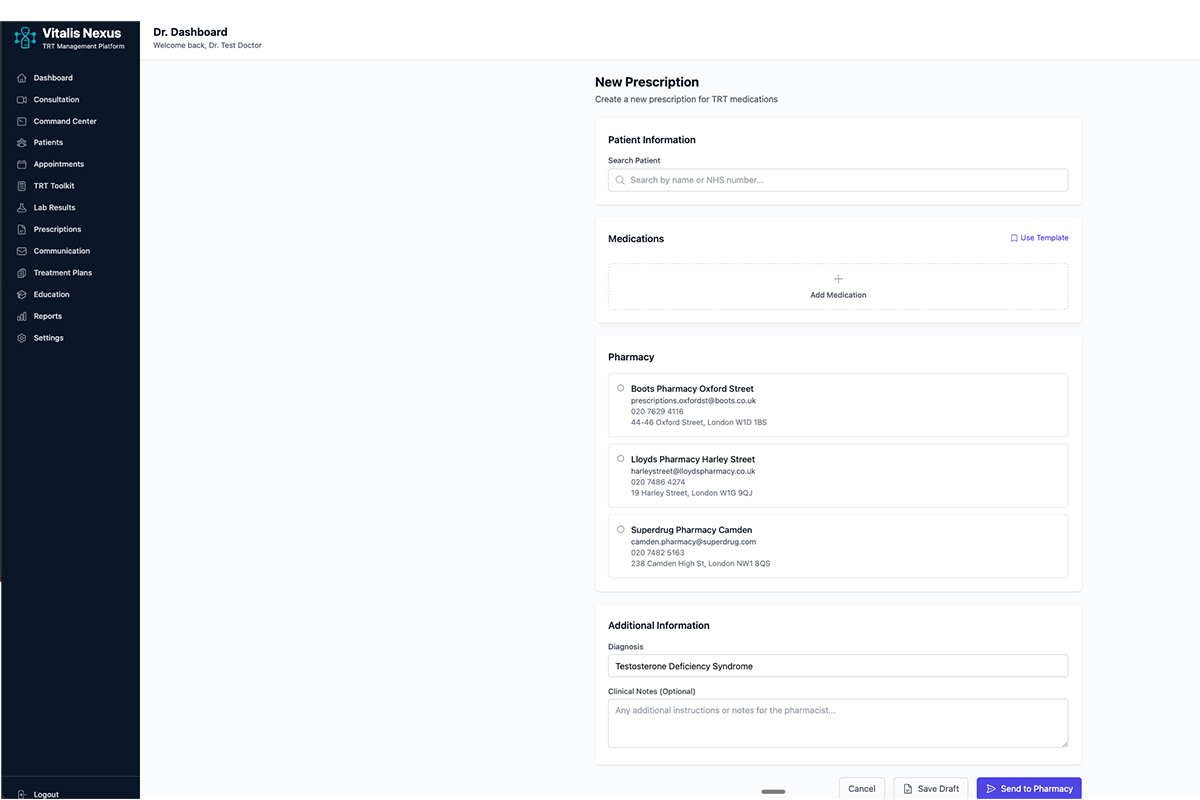This screenshot has width=1200, height=800.
Task: Open Communication via the envelope icon
Action: (22, 250)
